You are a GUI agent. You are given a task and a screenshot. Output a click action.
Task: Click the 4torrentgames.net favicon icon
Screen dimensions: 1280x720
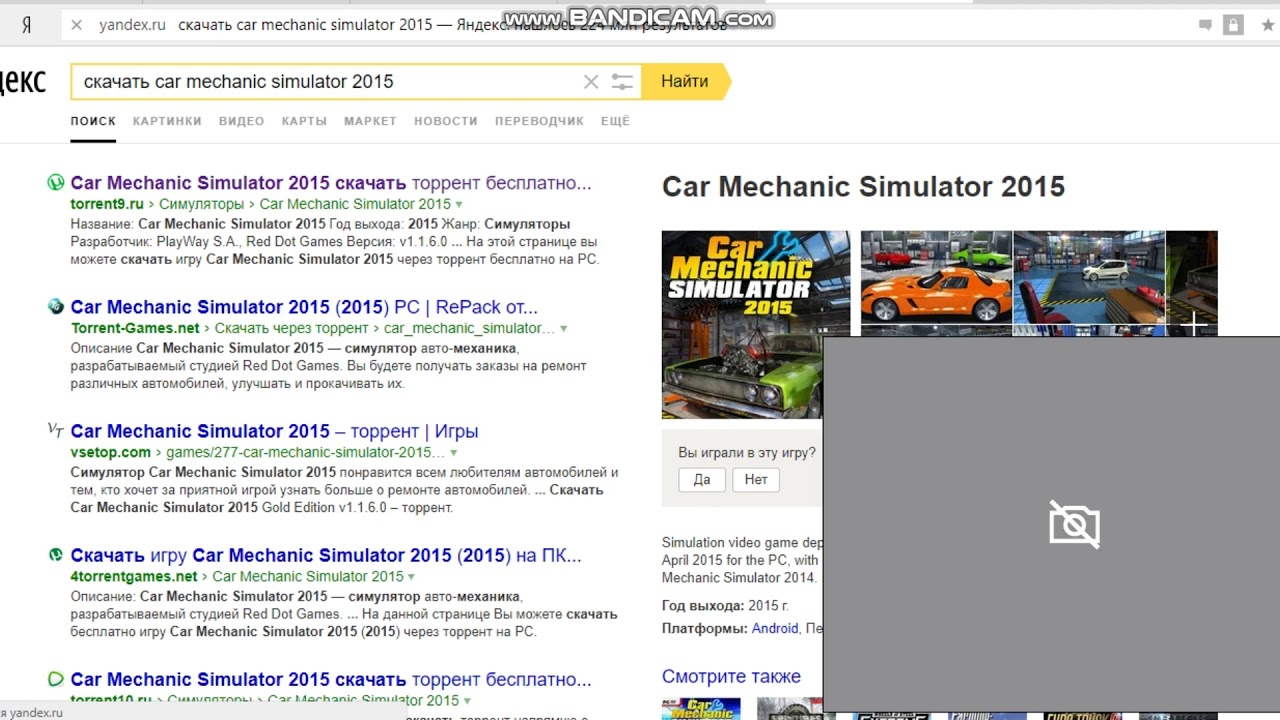coord(56,554)
